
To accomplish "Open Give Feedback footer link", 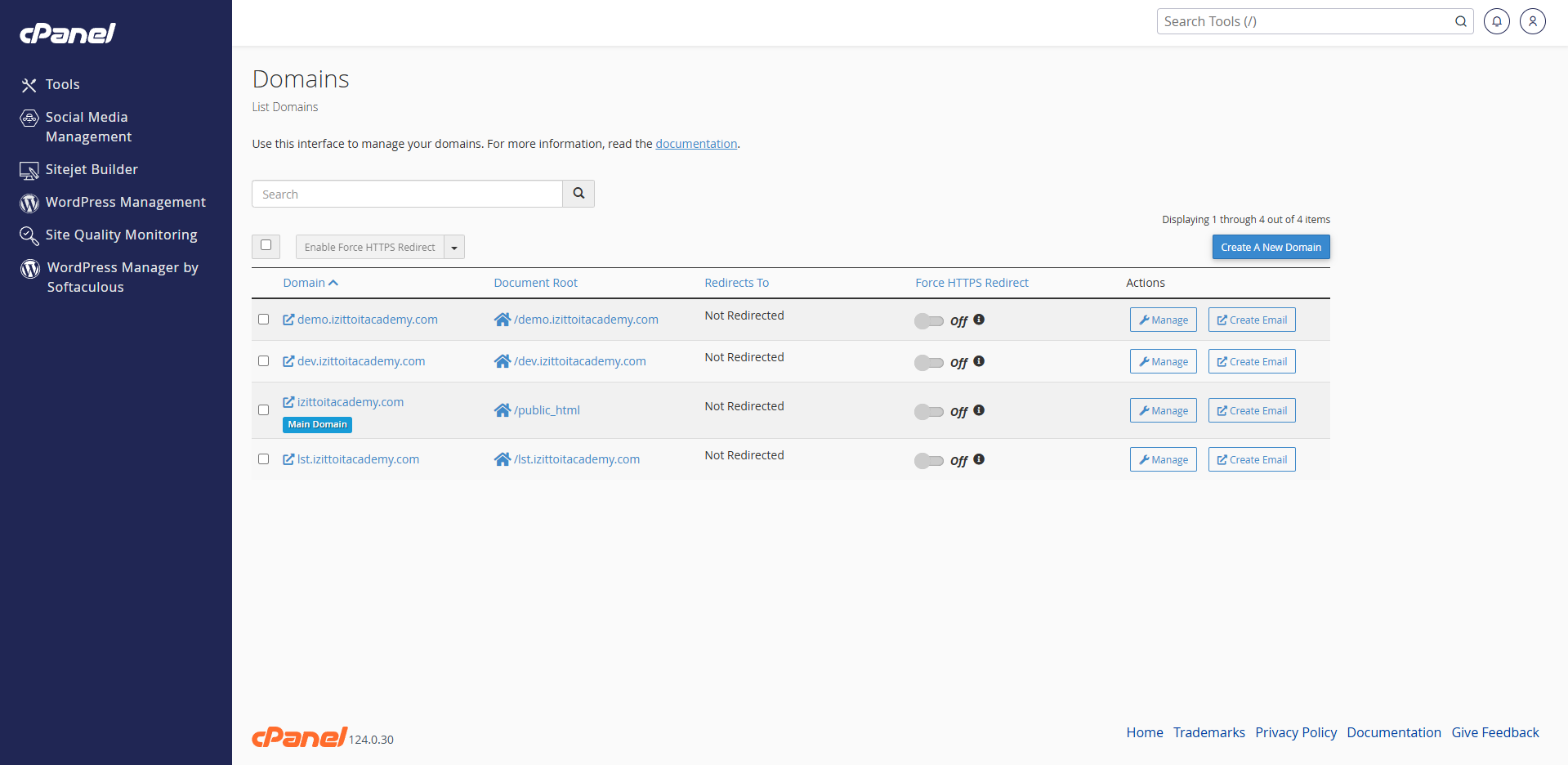I will 1495,732.
